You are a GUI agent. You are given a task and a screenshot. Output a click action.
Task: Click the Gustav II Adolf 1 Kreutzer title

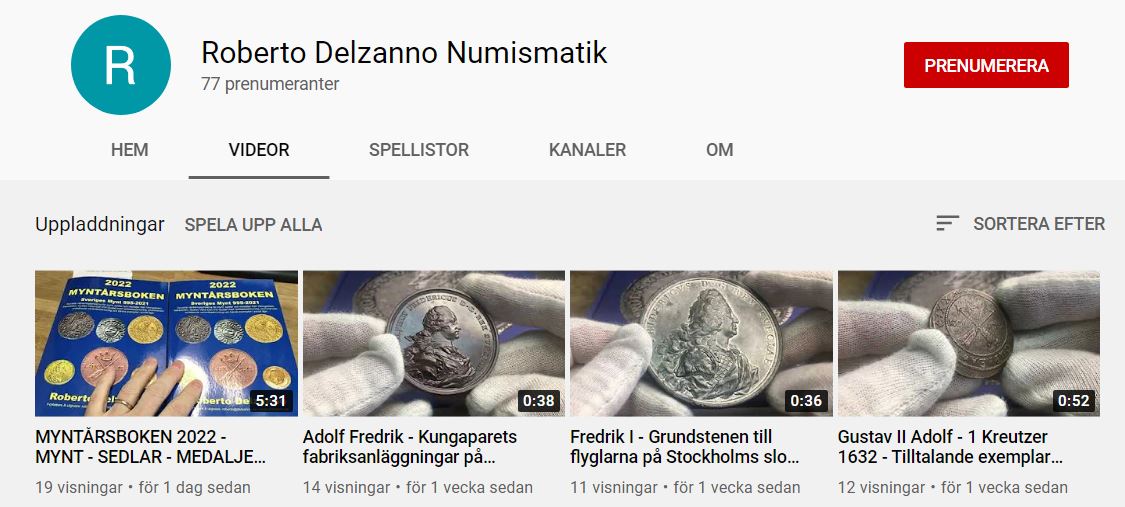point(950,447)
